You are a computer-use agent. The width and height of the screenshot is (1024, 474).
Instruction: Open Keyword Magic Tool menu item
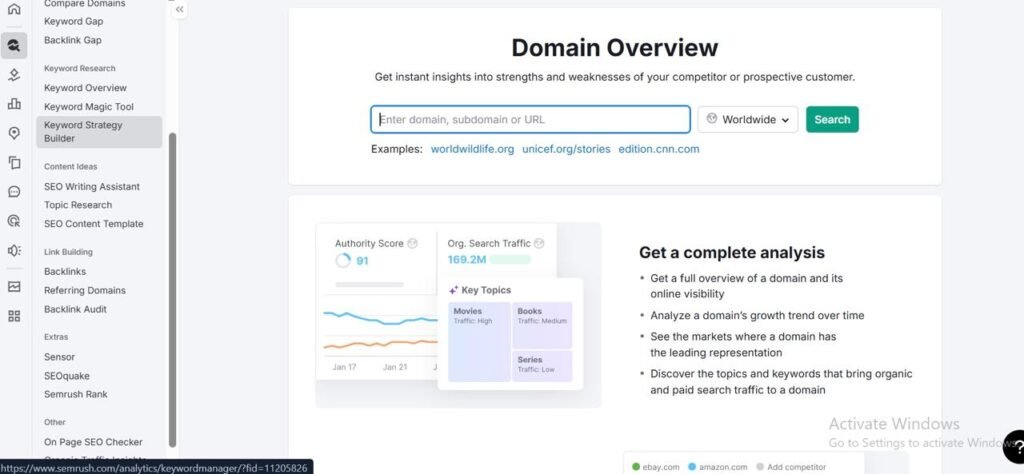[88, 107]
